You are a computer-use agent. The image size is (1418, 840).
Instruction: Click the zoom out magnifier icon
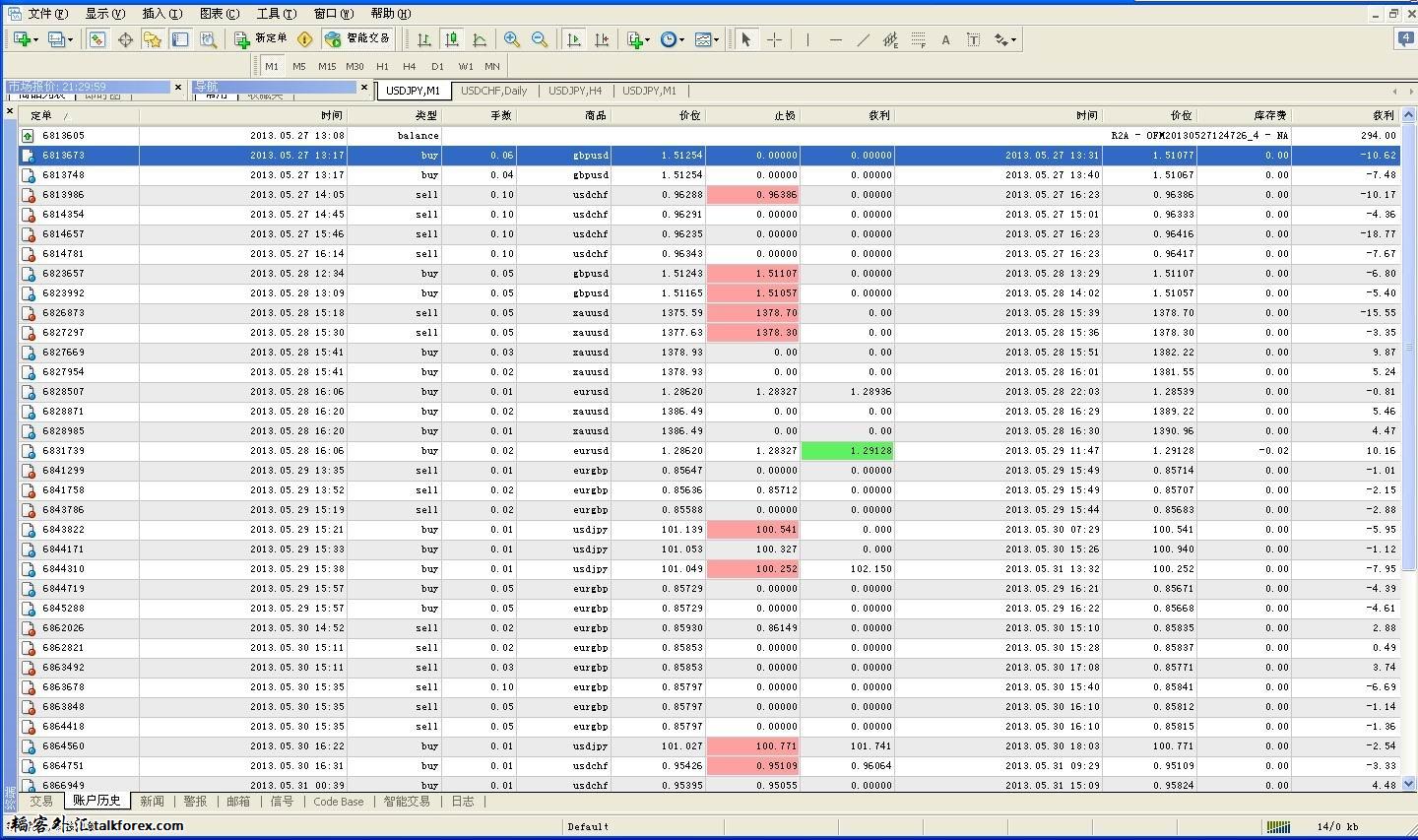pyautogui.click(x=540, y=39)
